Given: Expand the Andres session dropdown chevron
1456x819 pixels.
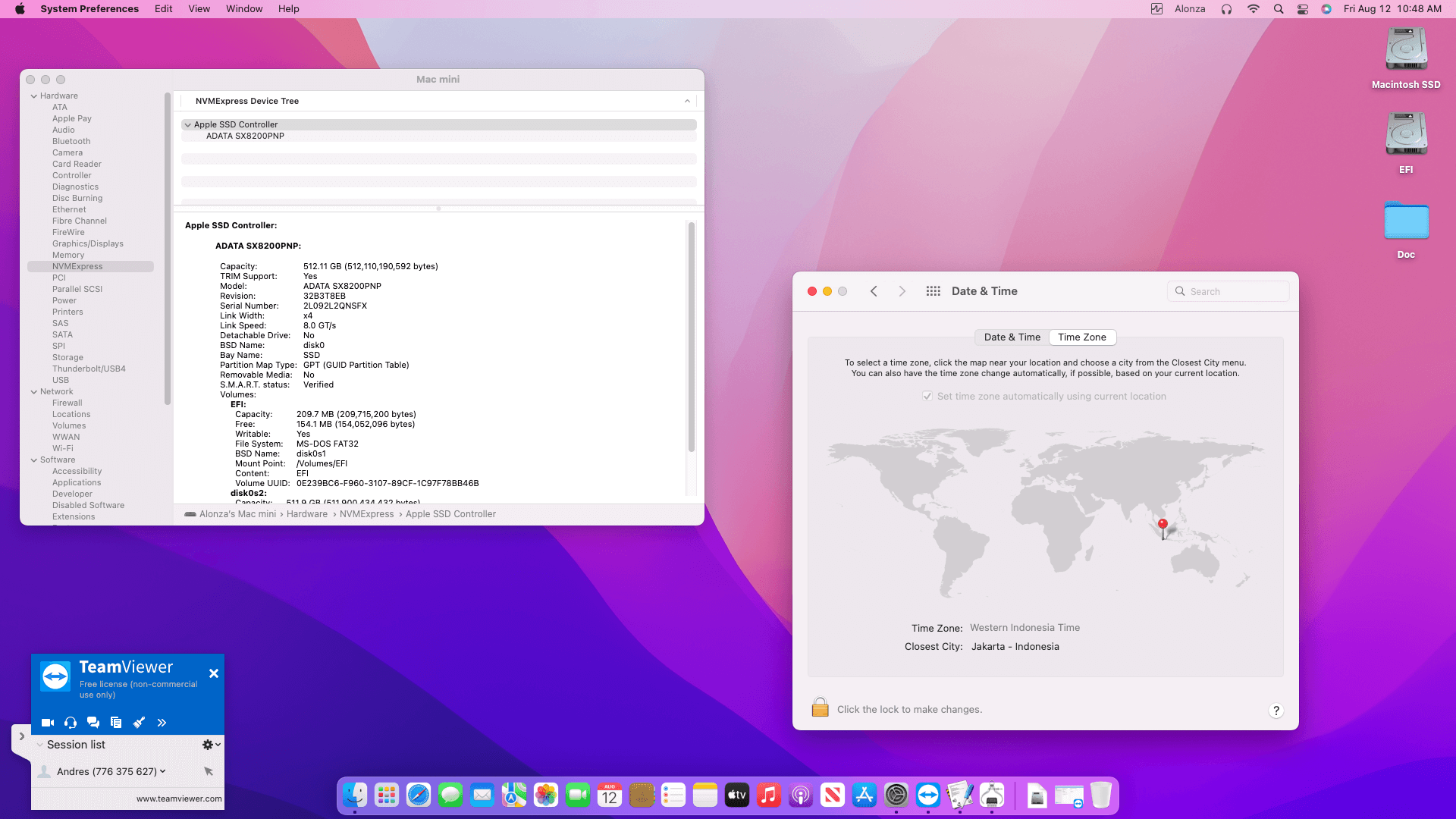Looking at the screenshot, I should pos(163,771).
